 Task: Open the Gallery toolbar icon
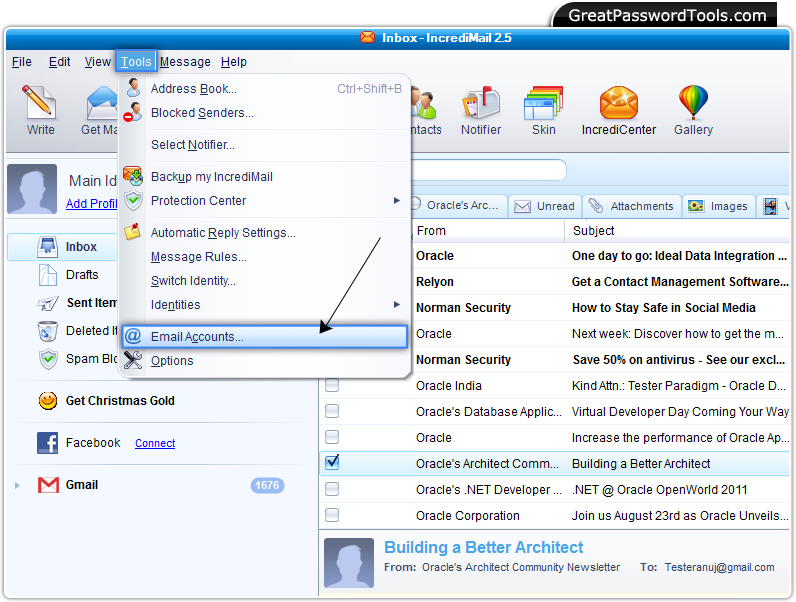coord(693,103)
